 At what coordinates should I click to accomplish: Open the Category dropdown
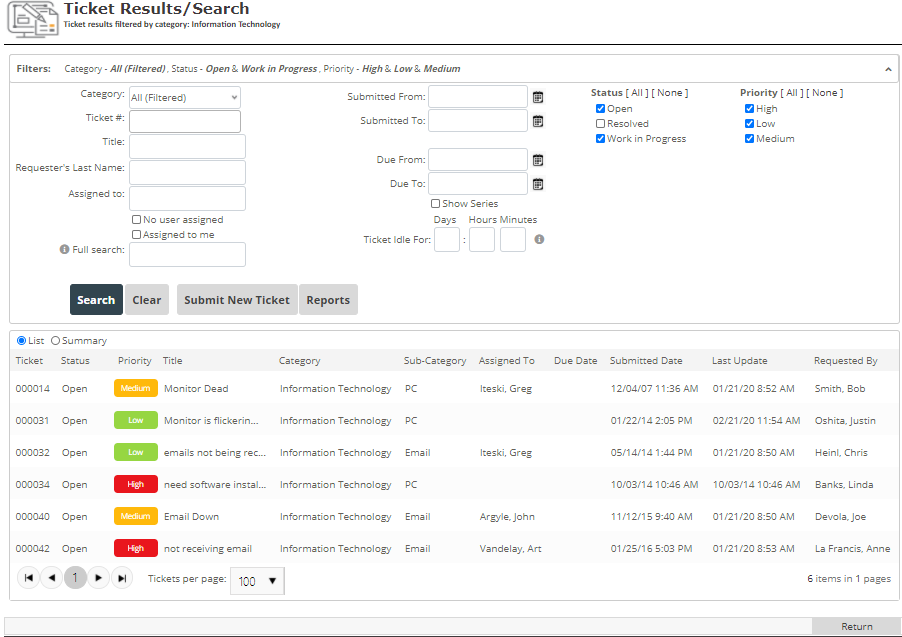185,97
